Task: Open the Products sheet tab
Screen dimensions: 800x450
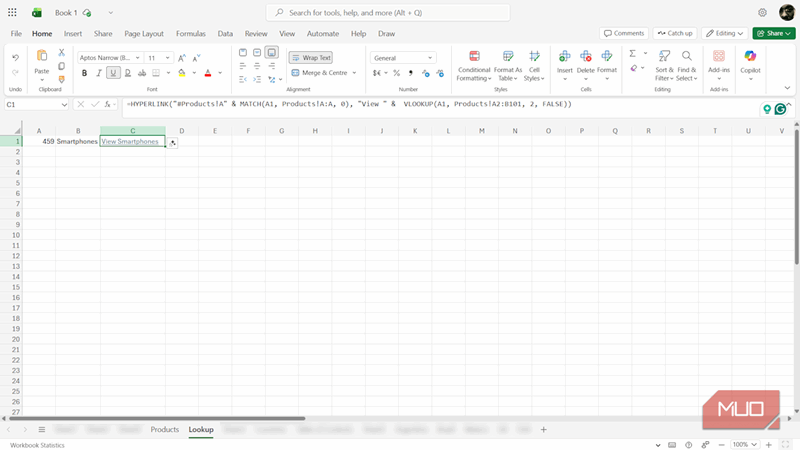Action: (x=165, y=430)
